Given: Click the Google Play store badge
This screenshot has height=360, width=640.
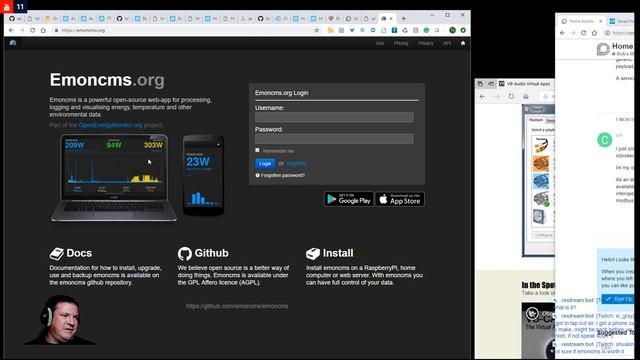Looking at the screenshot, I should coord(349,199).
